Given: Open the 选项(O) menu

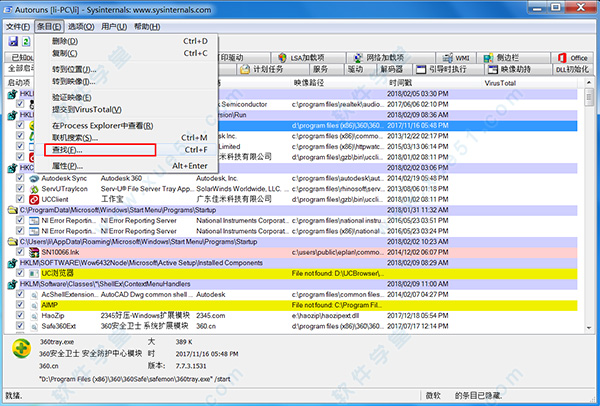Looking at the screenshot, I should pos(81,27).
